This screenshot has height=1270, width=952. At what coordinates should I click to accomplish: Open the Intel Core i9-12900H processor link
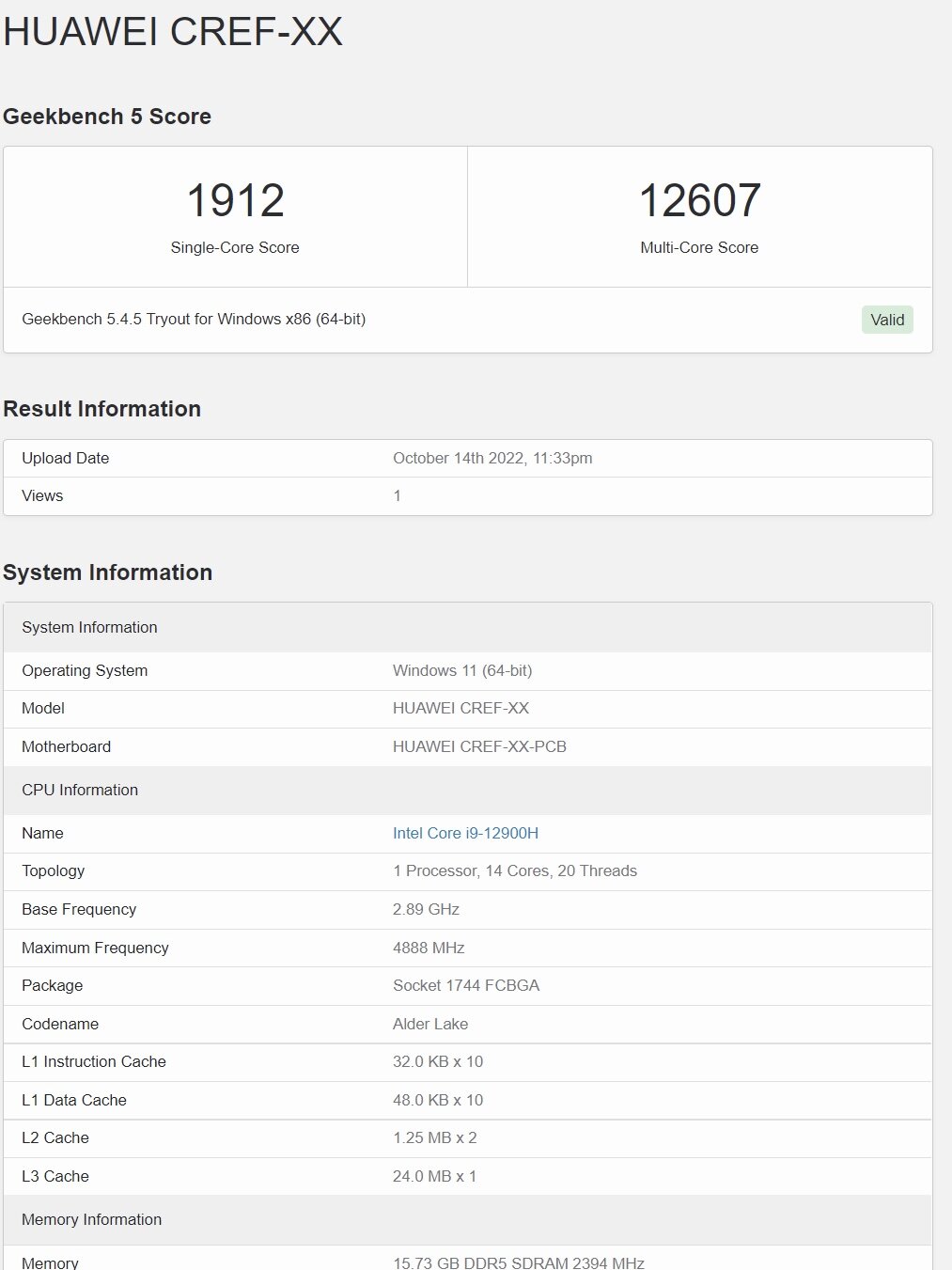pyautogui.click(x=465, y=833)
